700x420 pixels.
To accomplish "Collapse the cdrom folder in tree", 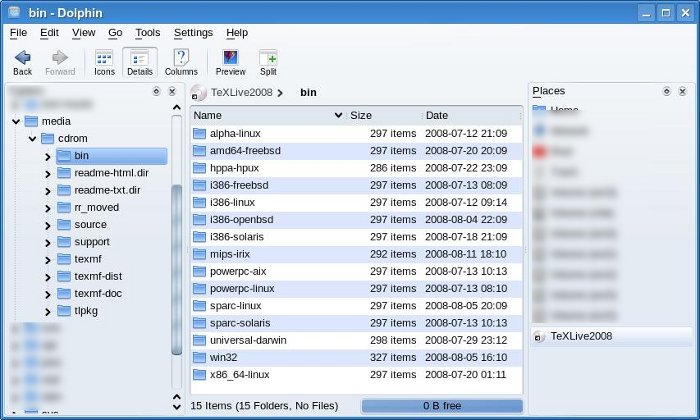I will click(32, 139).
